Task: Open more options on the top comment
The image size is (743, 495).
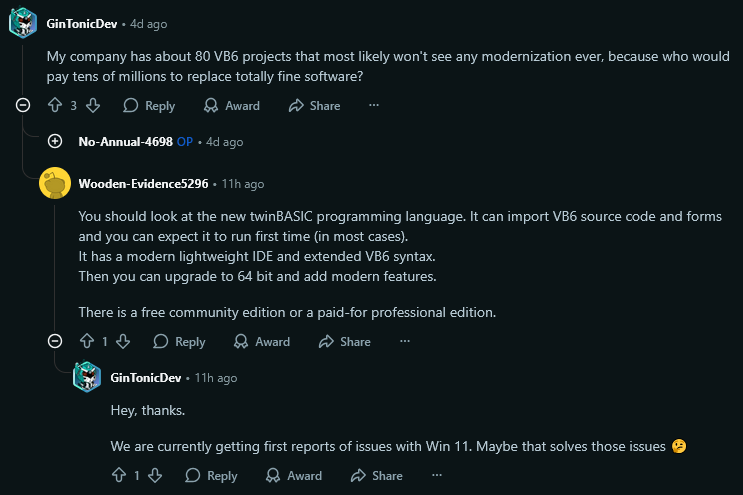Action: (x=374, y=105)
